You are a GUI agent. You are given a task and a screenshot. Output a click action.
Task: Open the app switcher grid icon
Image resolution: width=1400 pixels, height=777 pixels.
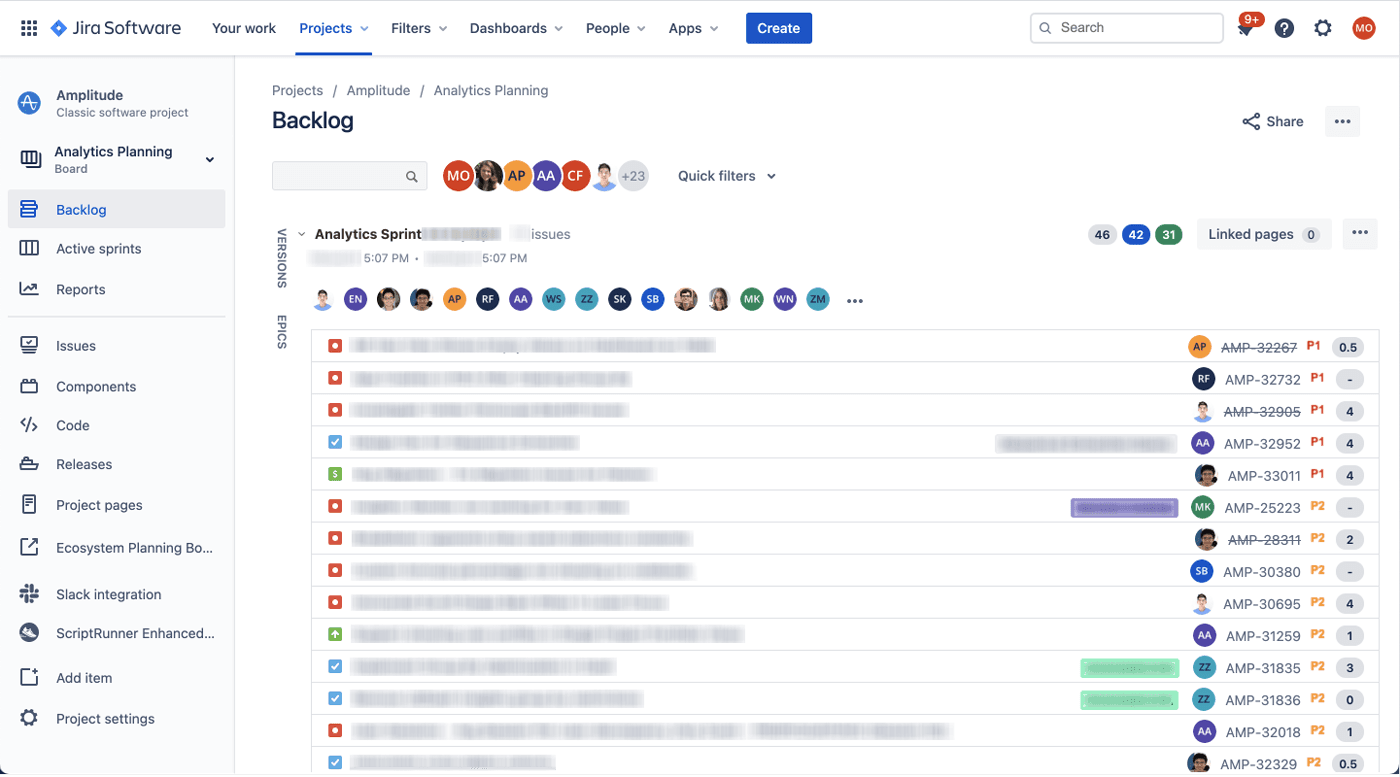pos(29,28)
